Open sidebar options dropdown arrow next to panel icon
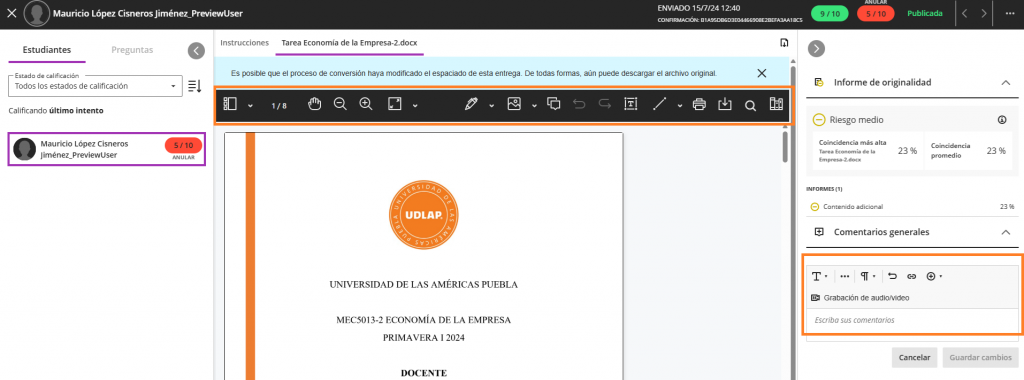The height and width of the screenshot is (380, 1024). coord(250,106)
